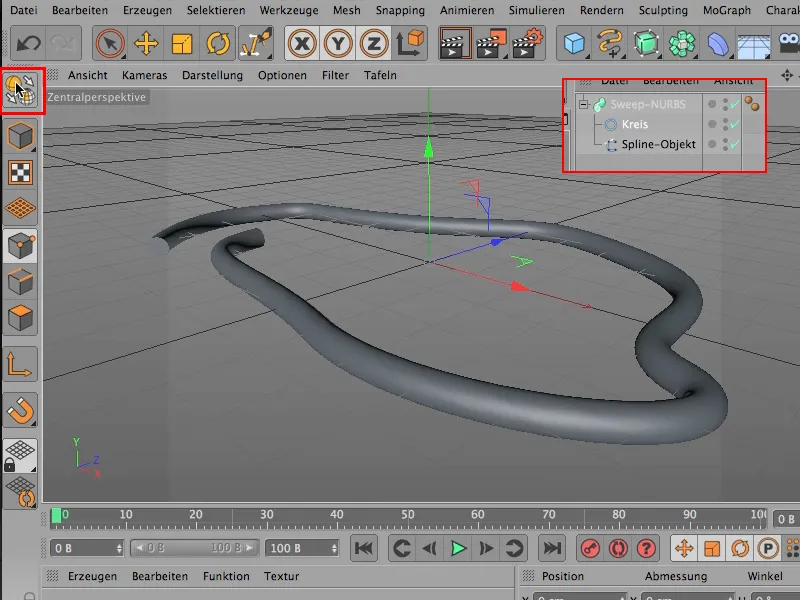Open the deformer objects icon
This screenshot has width=800, height=600.
tap(718, 44)
